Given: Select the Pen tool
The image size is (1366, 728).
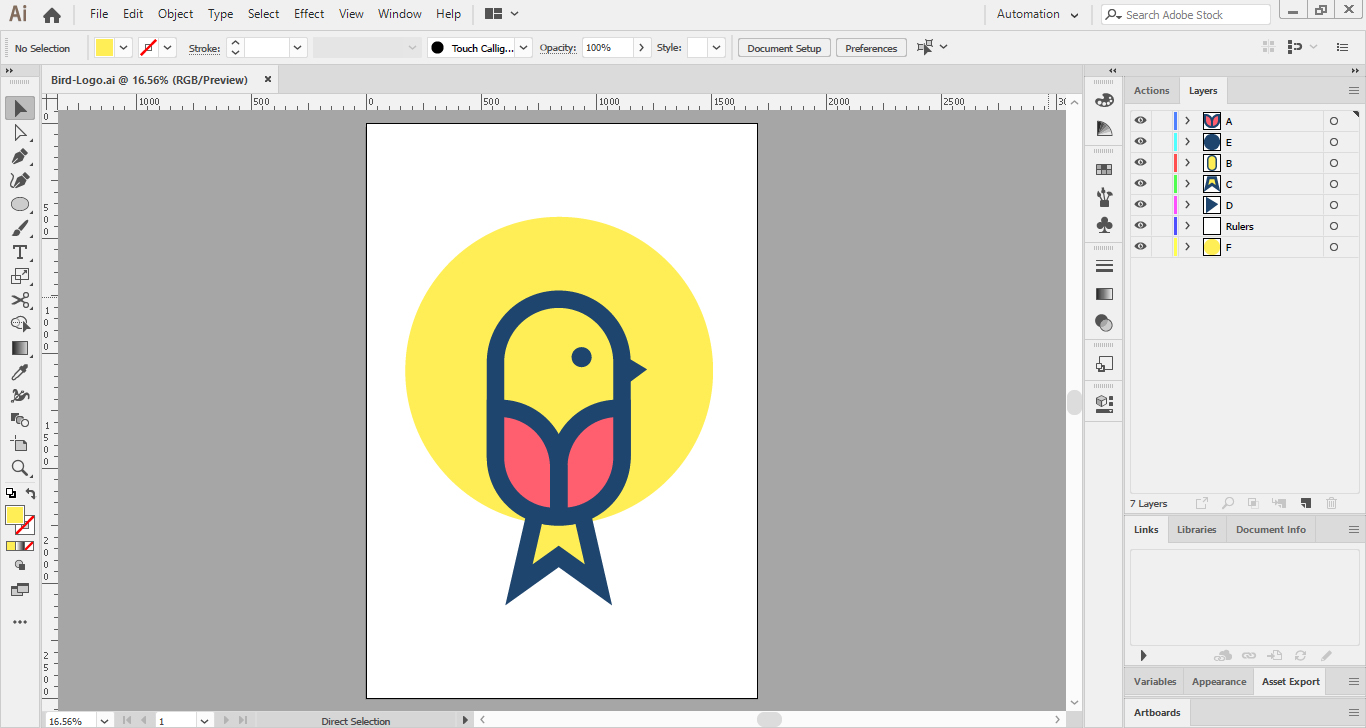Looking at the screenshot, I should (20, 156).
